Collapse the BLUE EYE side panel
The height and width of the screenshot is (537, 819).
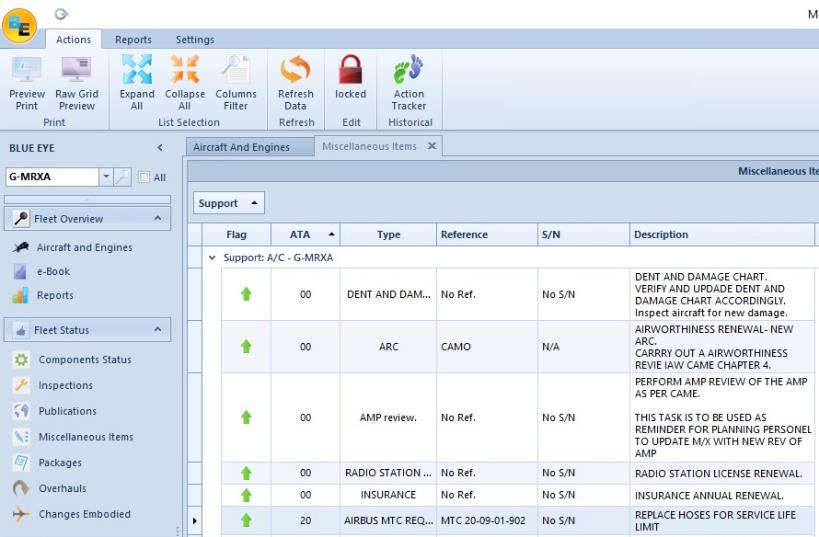(160, 148)
